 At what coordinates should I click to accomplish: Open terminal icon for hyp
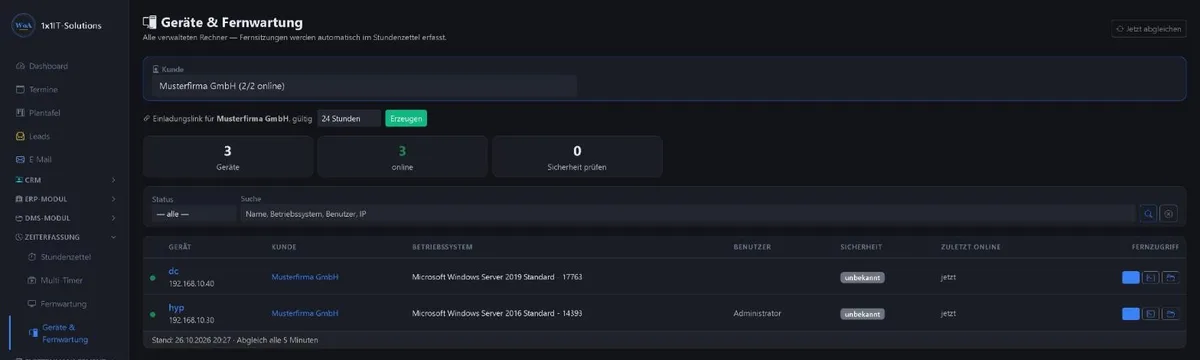[1151, 314]
